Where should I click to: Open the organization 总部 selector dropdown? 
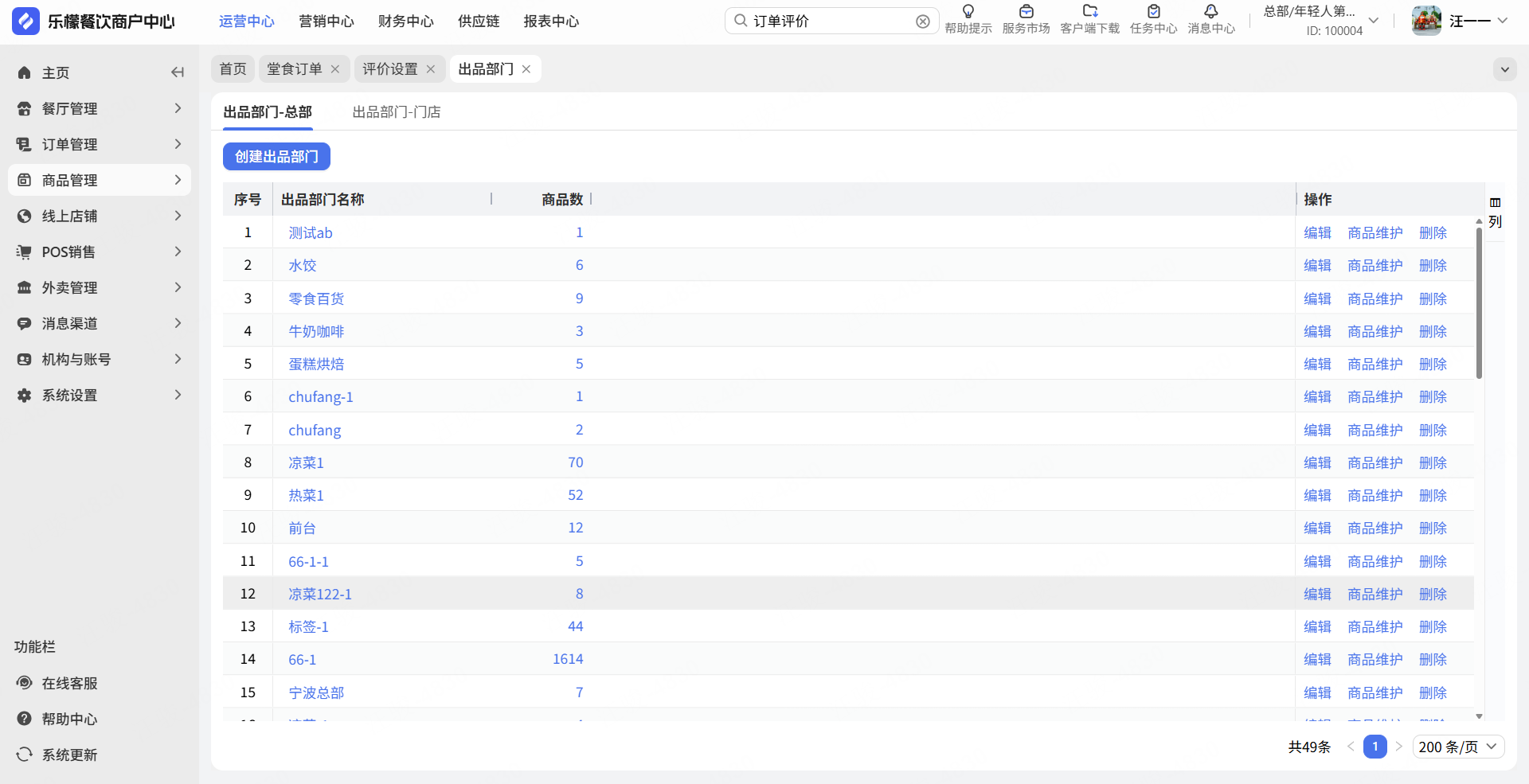click(1374, 21)
